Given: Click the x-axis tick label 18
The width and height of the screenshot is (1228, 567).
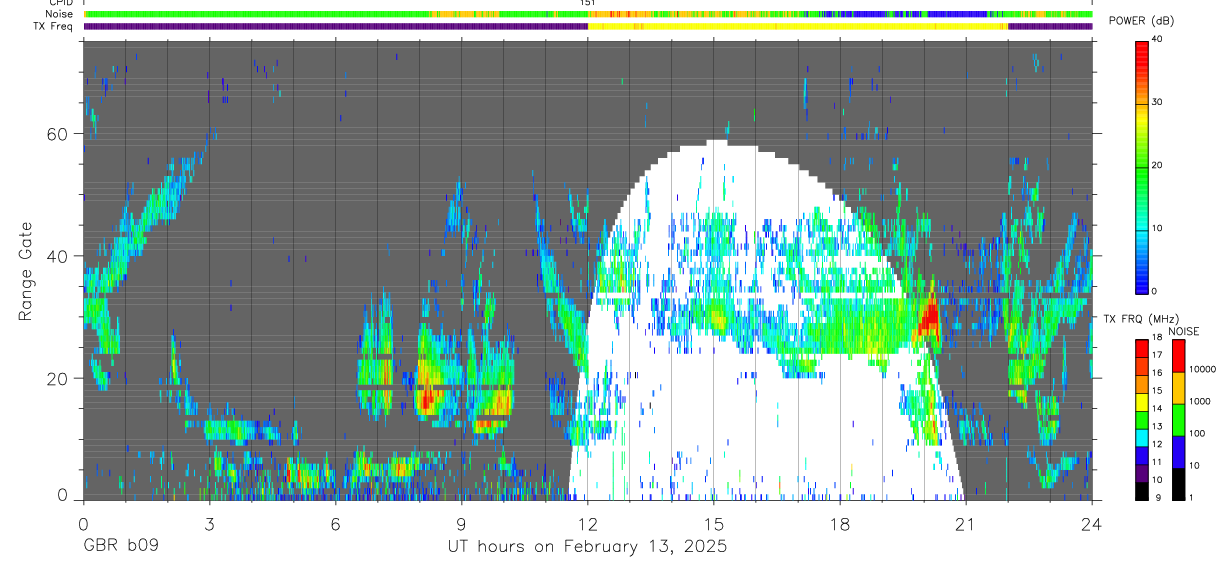Looking at the screenshot, I should tap(840, 523).
